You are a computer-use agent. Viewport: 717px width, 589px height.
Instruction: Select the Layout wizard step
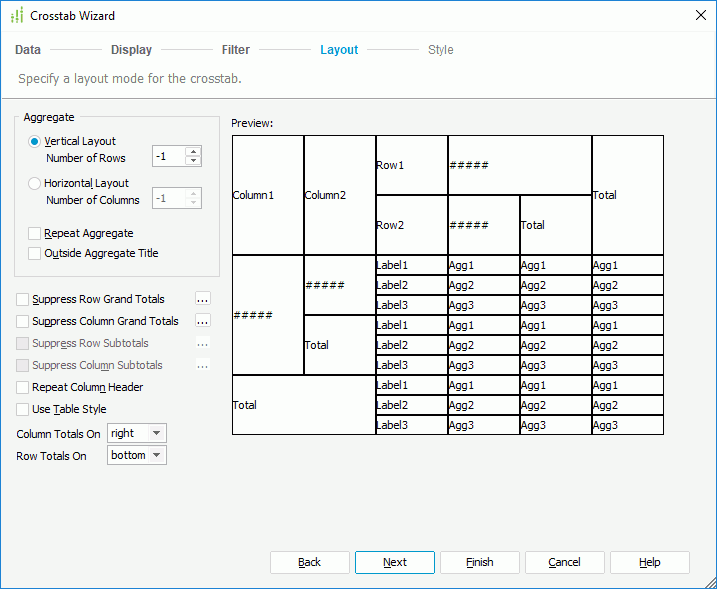coord(339,50)
